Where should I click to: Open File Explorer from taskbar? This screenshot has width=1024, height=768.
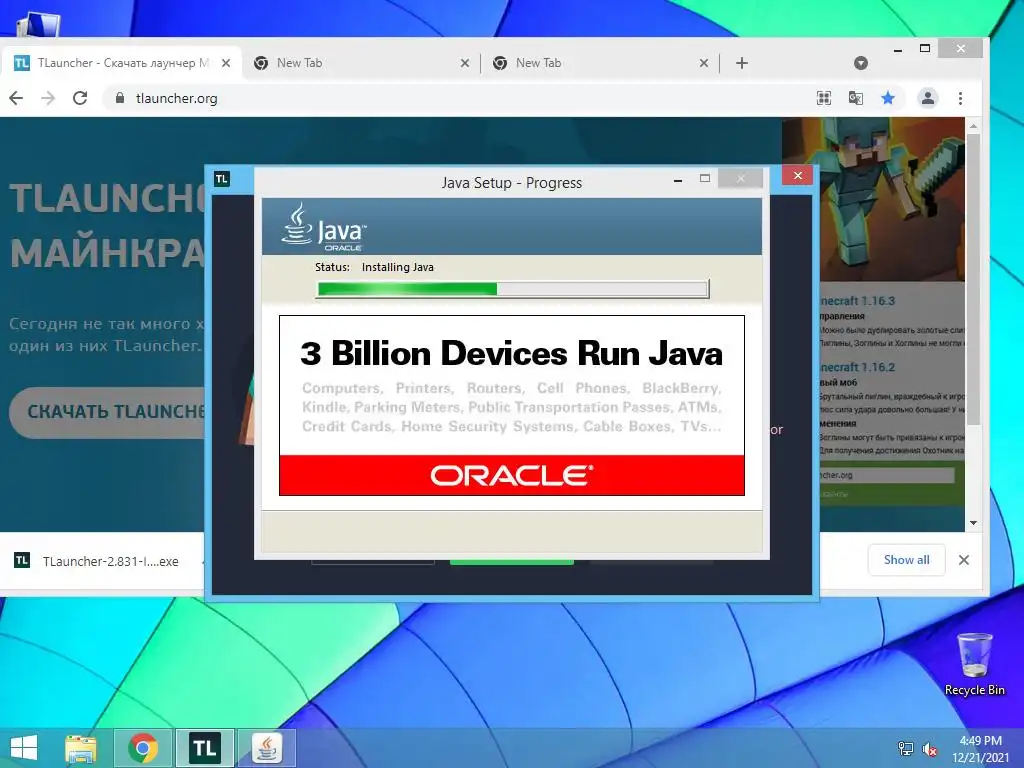pos(80,748)
